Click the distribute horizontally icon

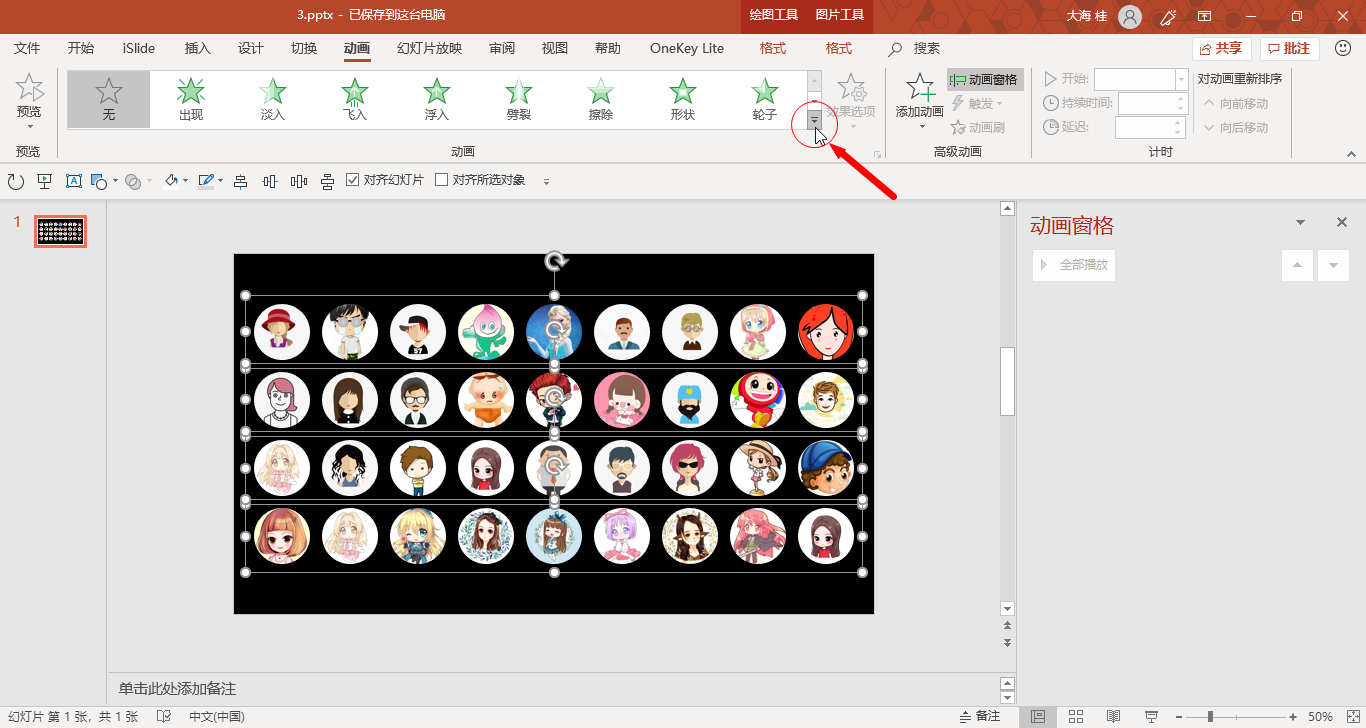tap(298, 181)
